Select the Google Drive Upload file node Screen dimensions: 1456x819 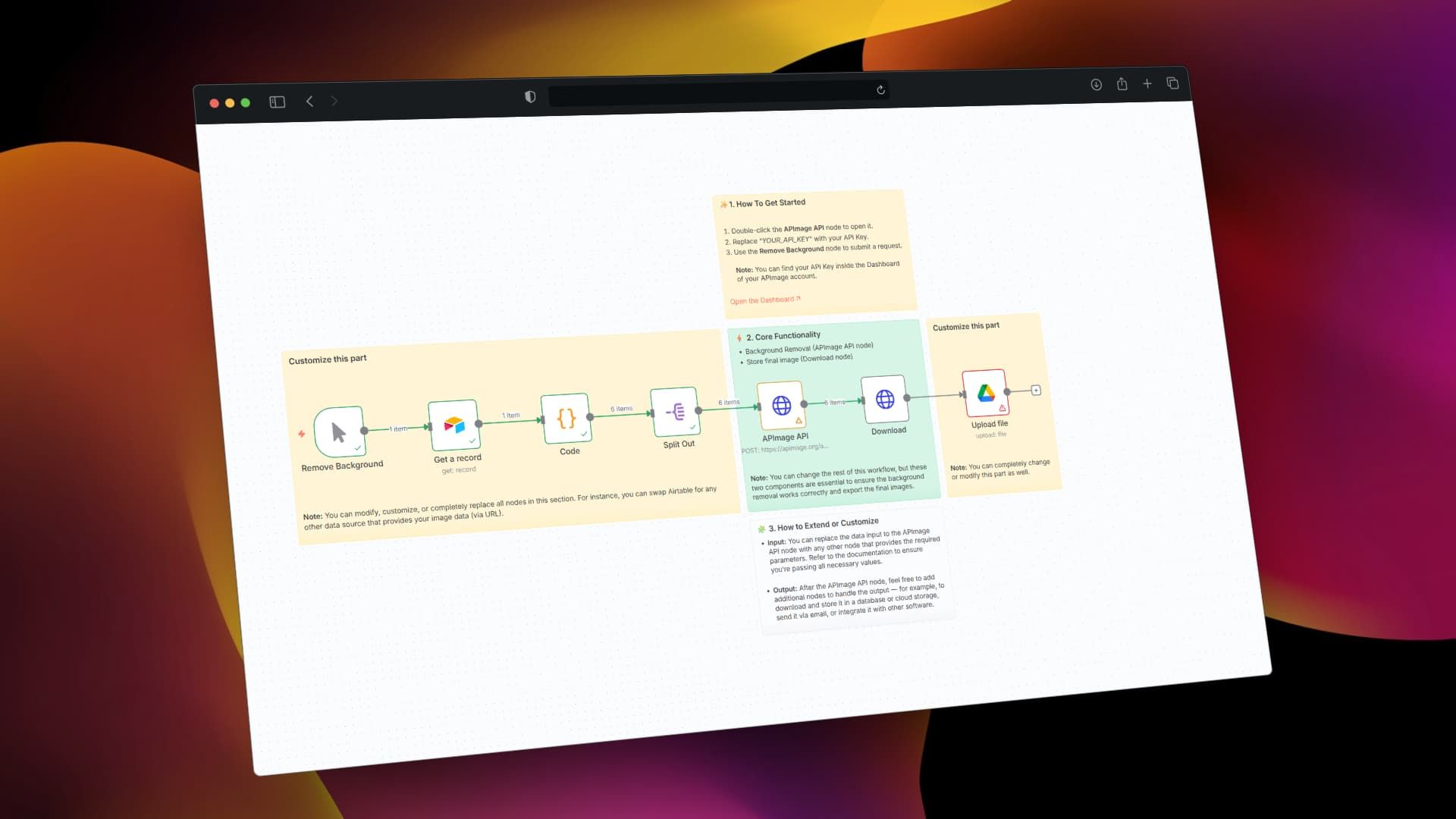pos(985,393)
